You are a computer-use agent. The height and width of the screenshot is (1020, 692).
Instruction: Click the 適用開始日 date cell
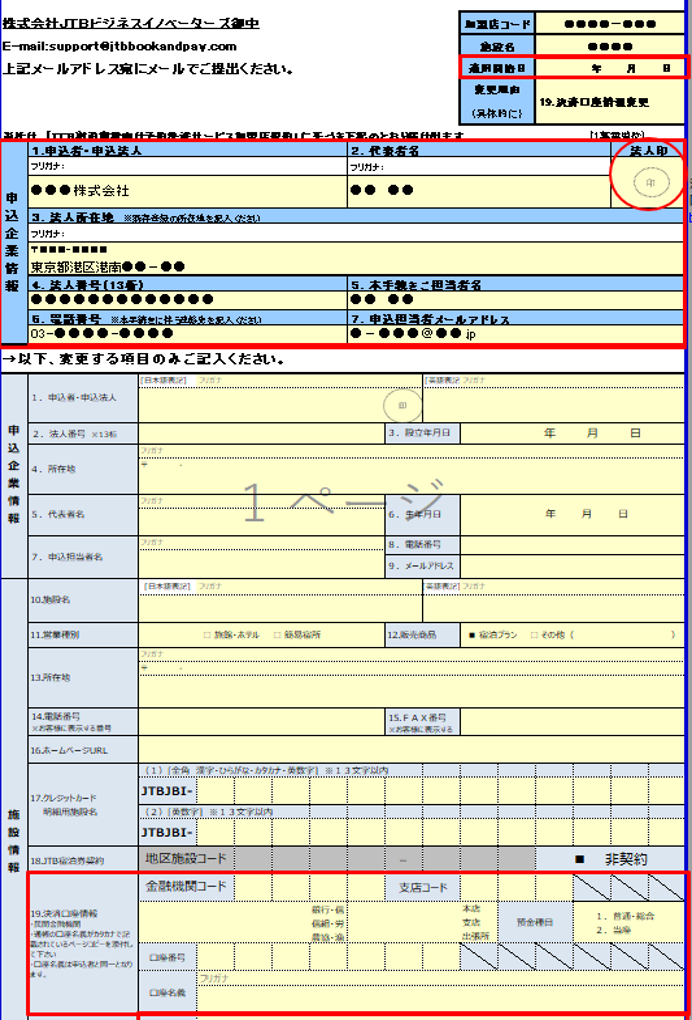point(609,67)
